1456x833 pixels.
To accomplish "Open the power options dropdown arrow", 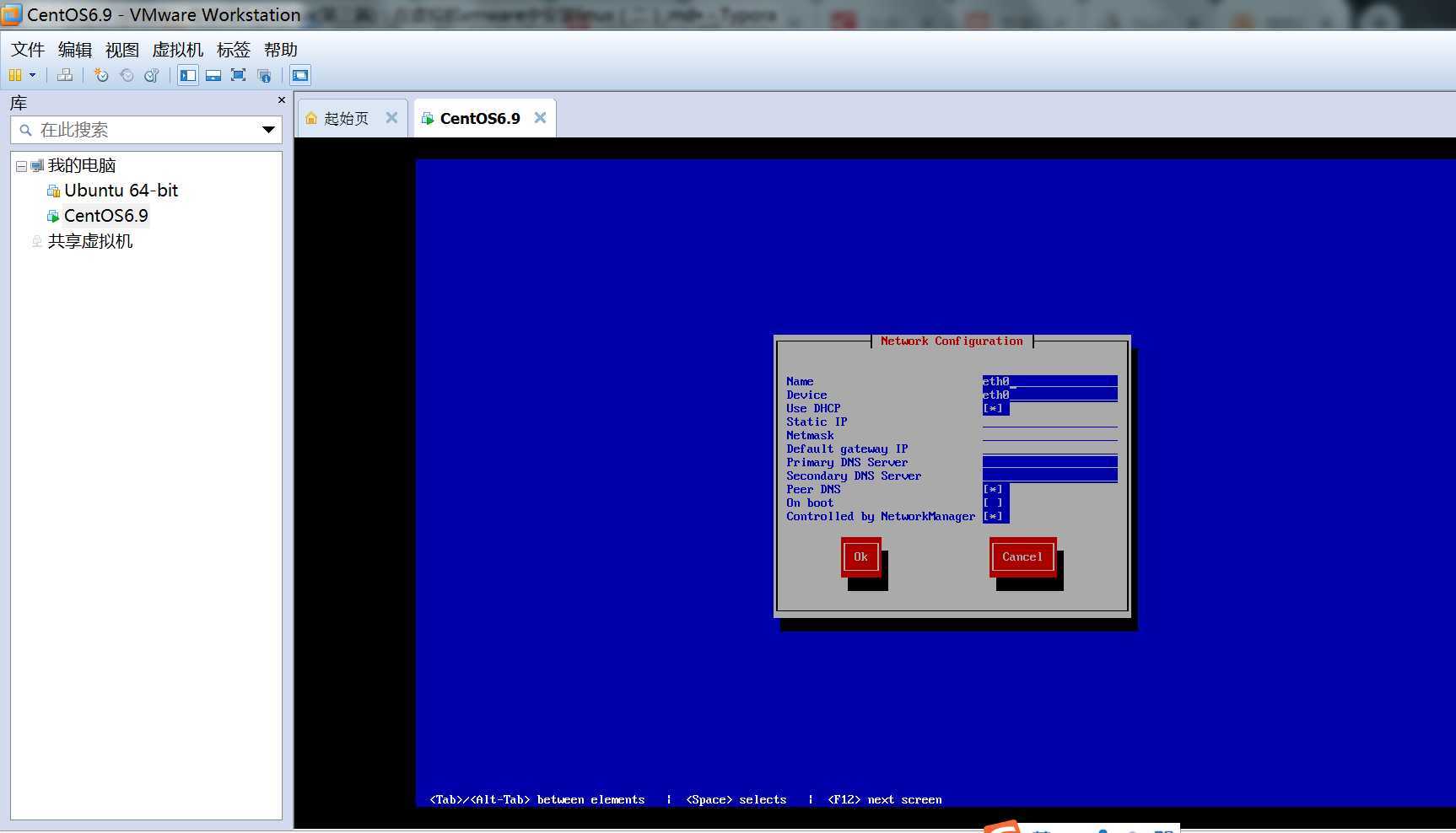I will click(33, 76).
